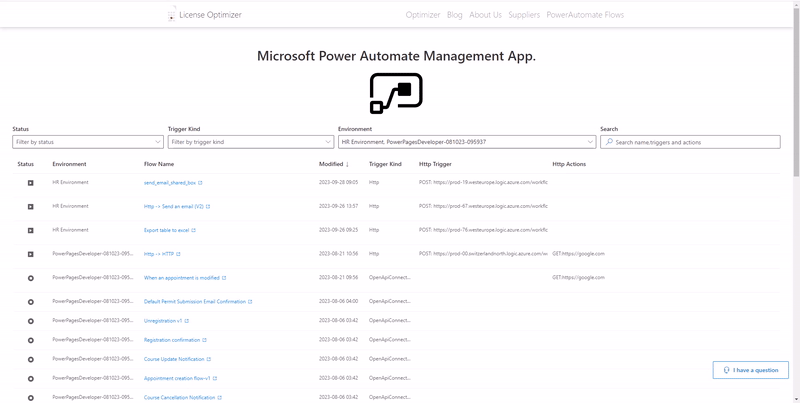The height and width of the screenshot is (403, 800).
Task: Click the search magnifier icon
Action: tap(609, 142)
